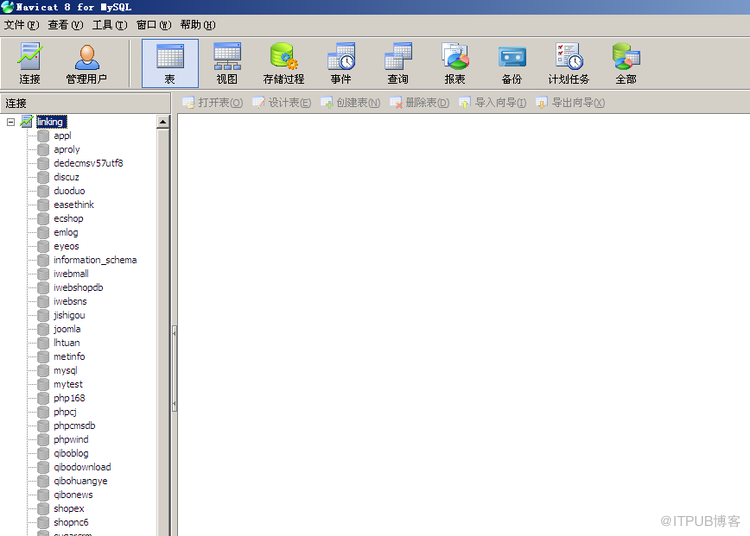Open the 查询 (Query) toolbar icon
750x536 pixels.
tap(397, 63)
